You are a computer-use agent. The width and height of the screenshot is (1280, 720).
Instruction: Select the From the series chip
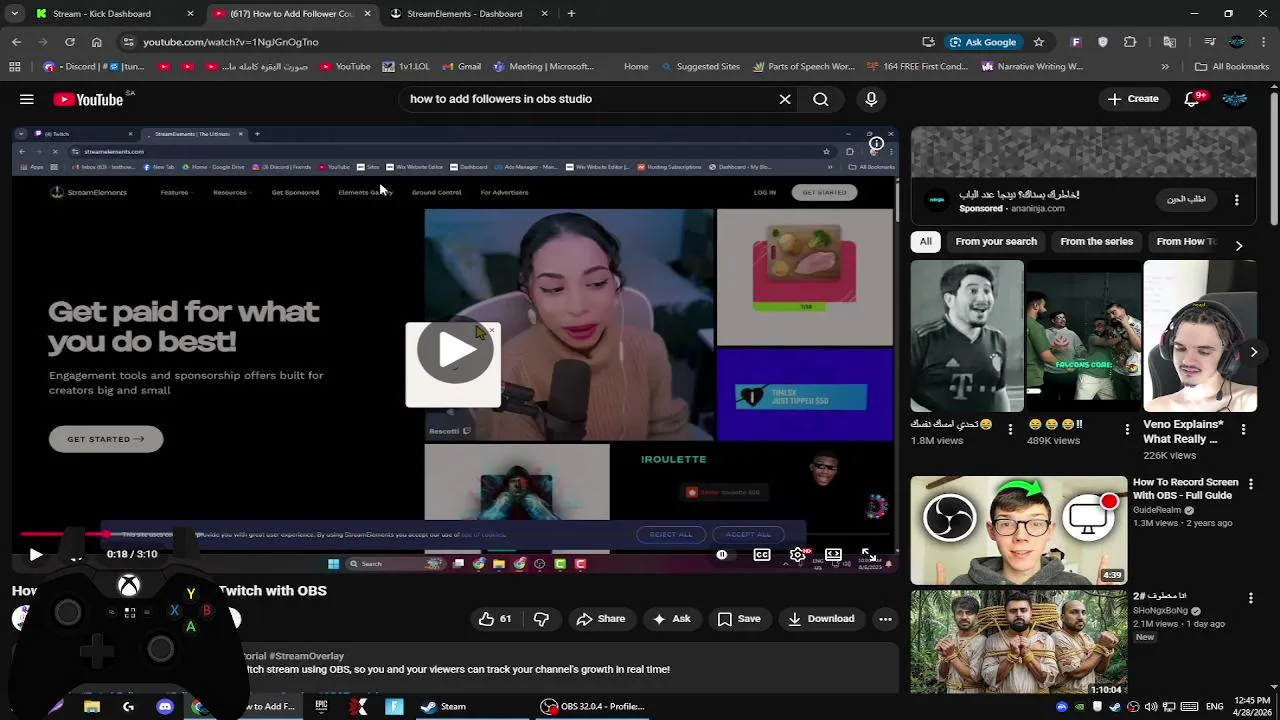1097,241
